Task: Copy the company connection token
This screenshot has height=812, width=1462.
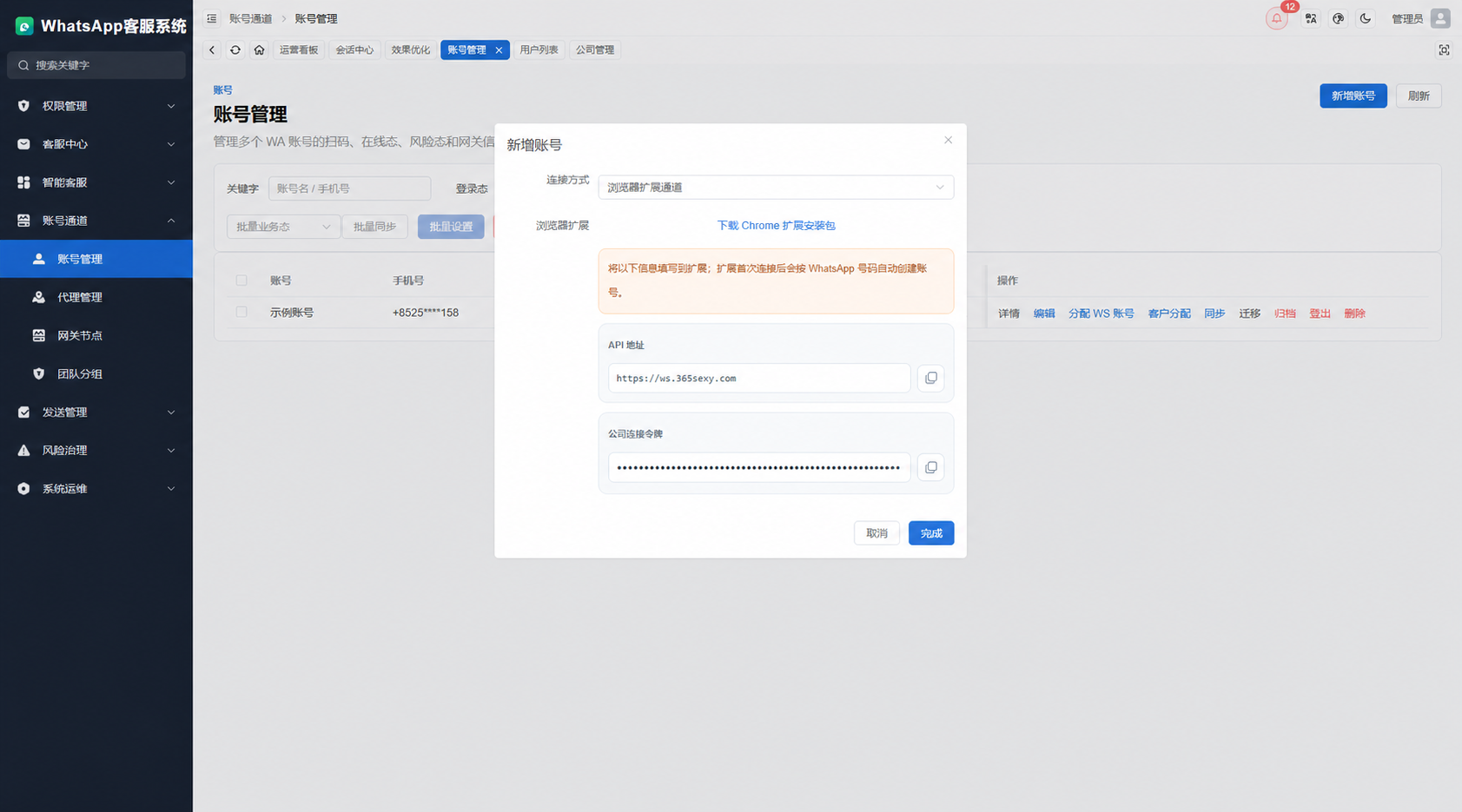Action: pyautogui.click(x=930, y=467)
